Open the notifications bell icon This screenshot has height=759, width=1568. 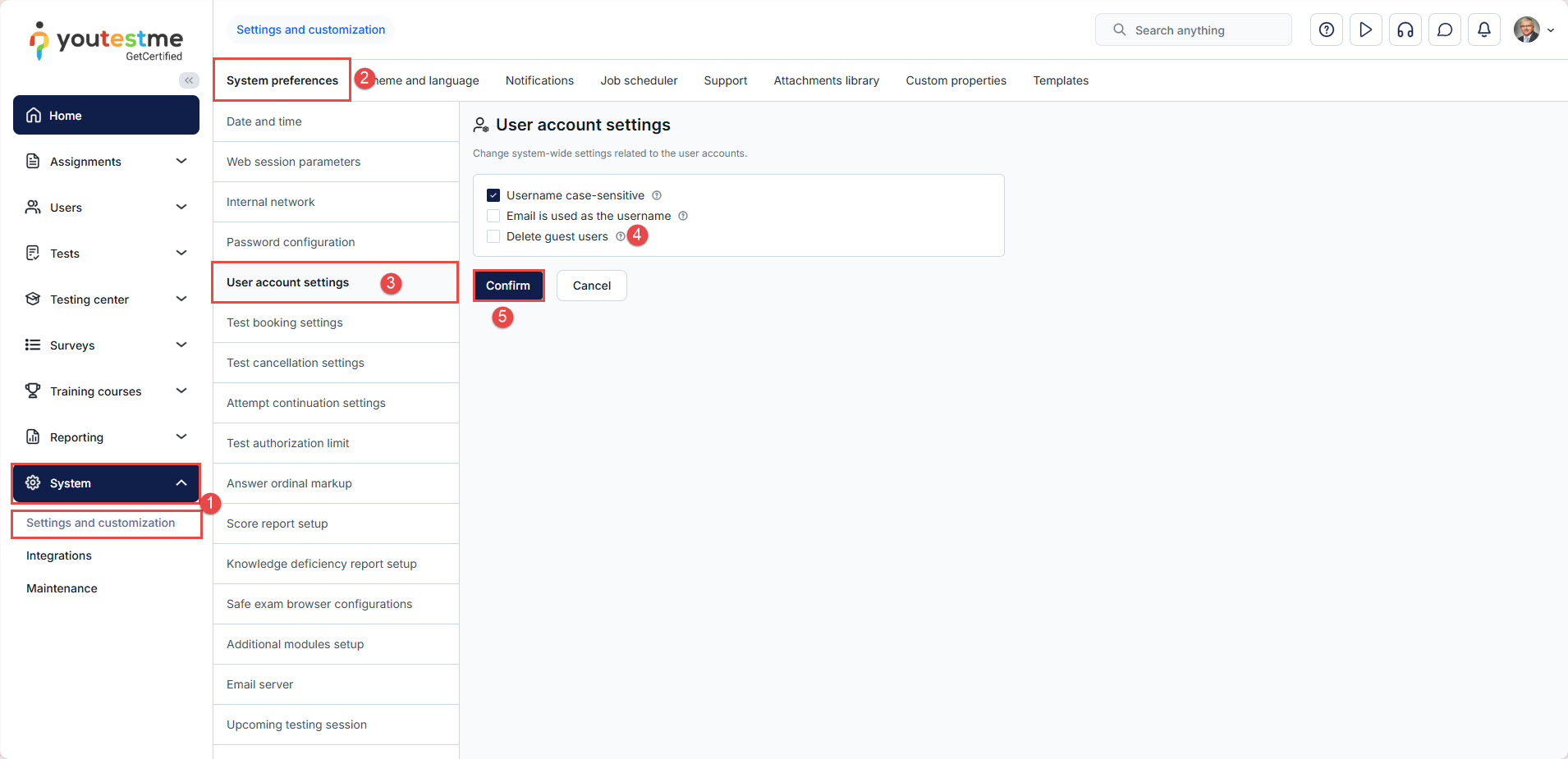[x=1483, y=30]
